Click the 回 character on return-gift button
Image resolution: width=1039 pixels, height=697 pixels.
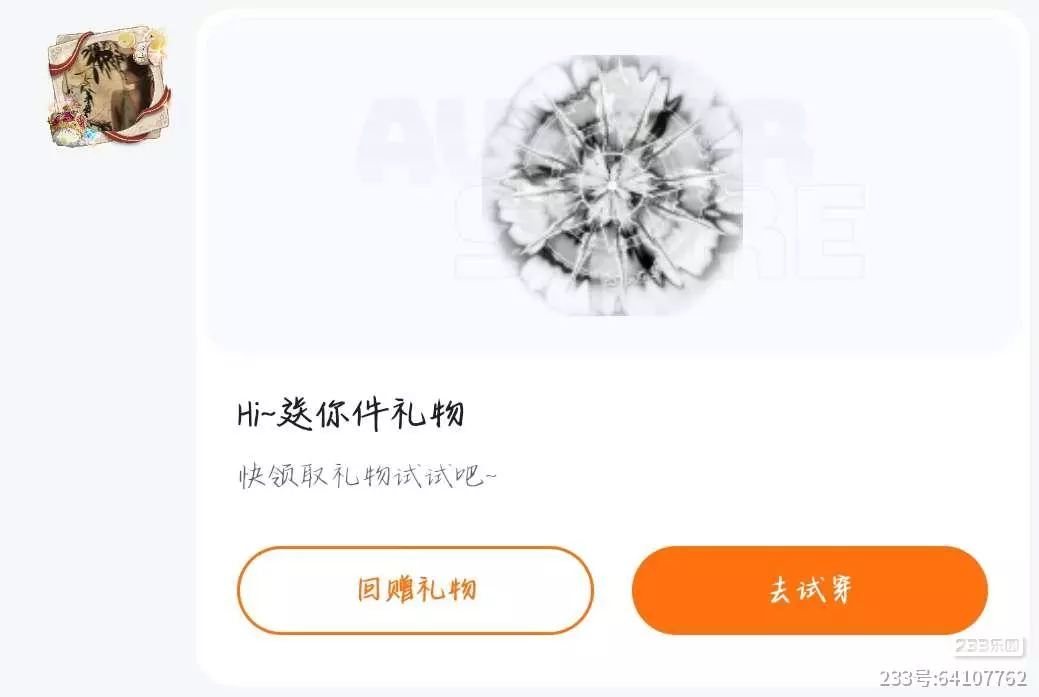pyautogui.click(x=368, y=588)
